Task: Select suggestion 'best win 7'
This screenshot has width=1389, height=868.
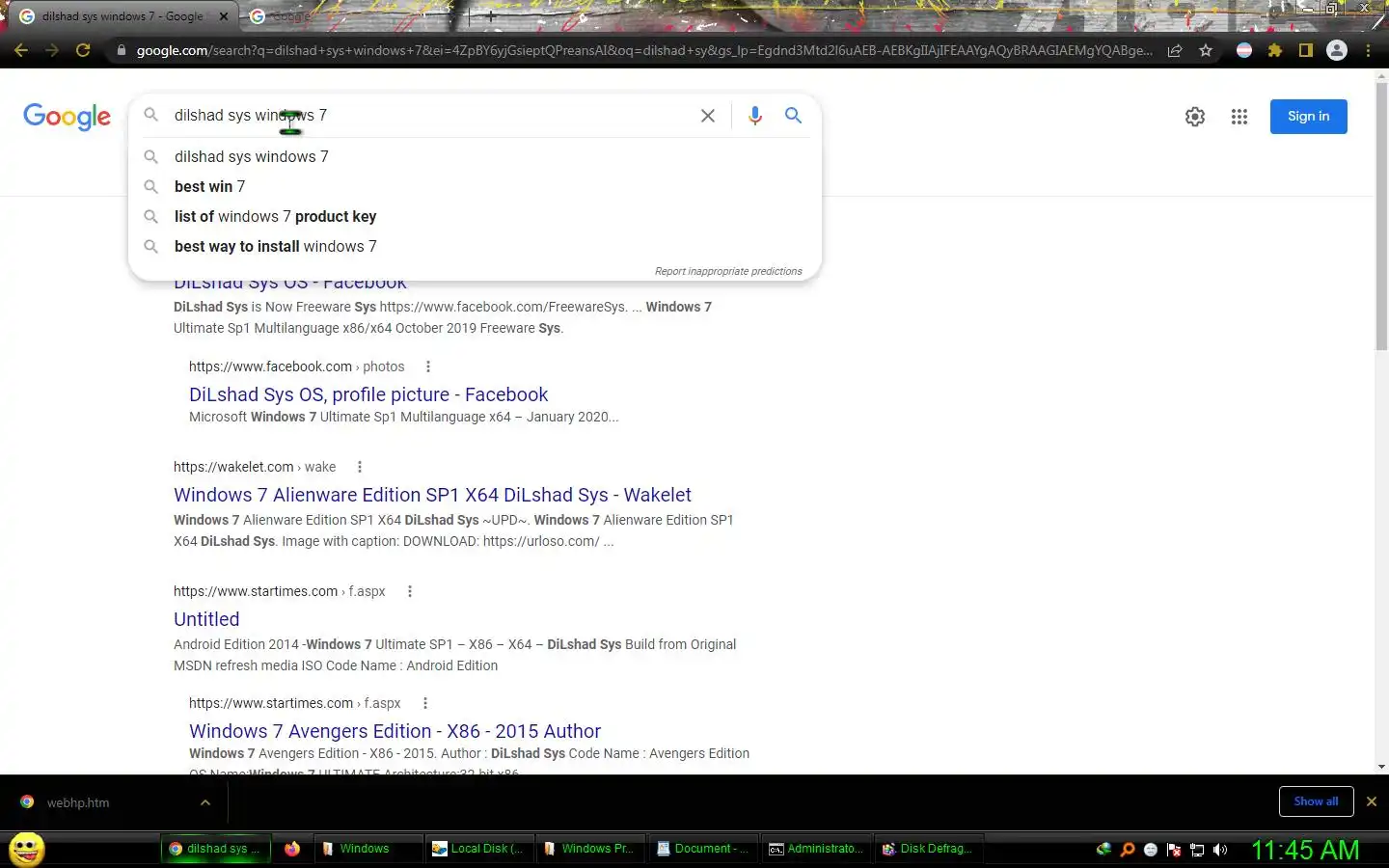Action: (475, 186)
